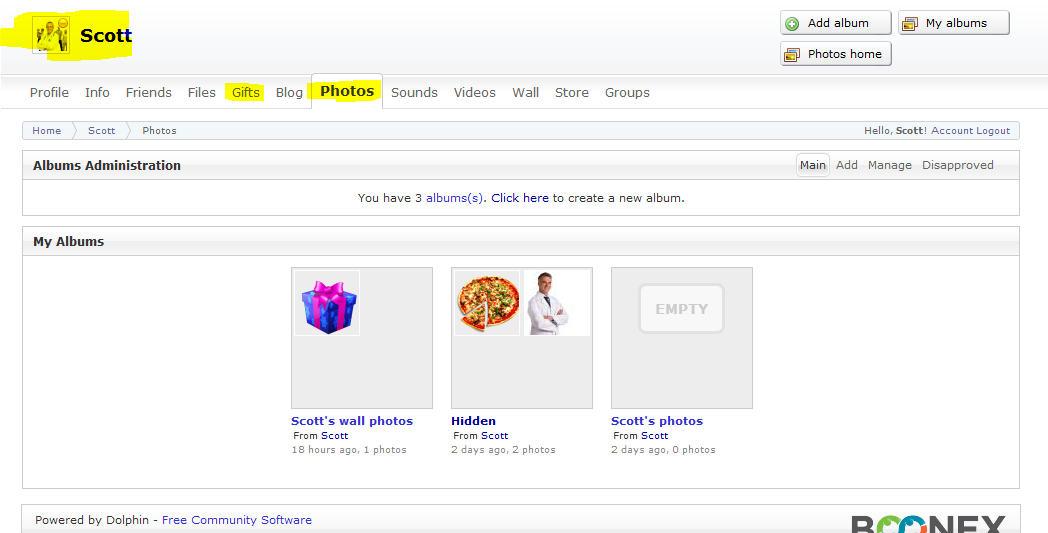This screenshot has width=1048, height=533.
Task: Click the Account link in header
Action: coord(951,131)
